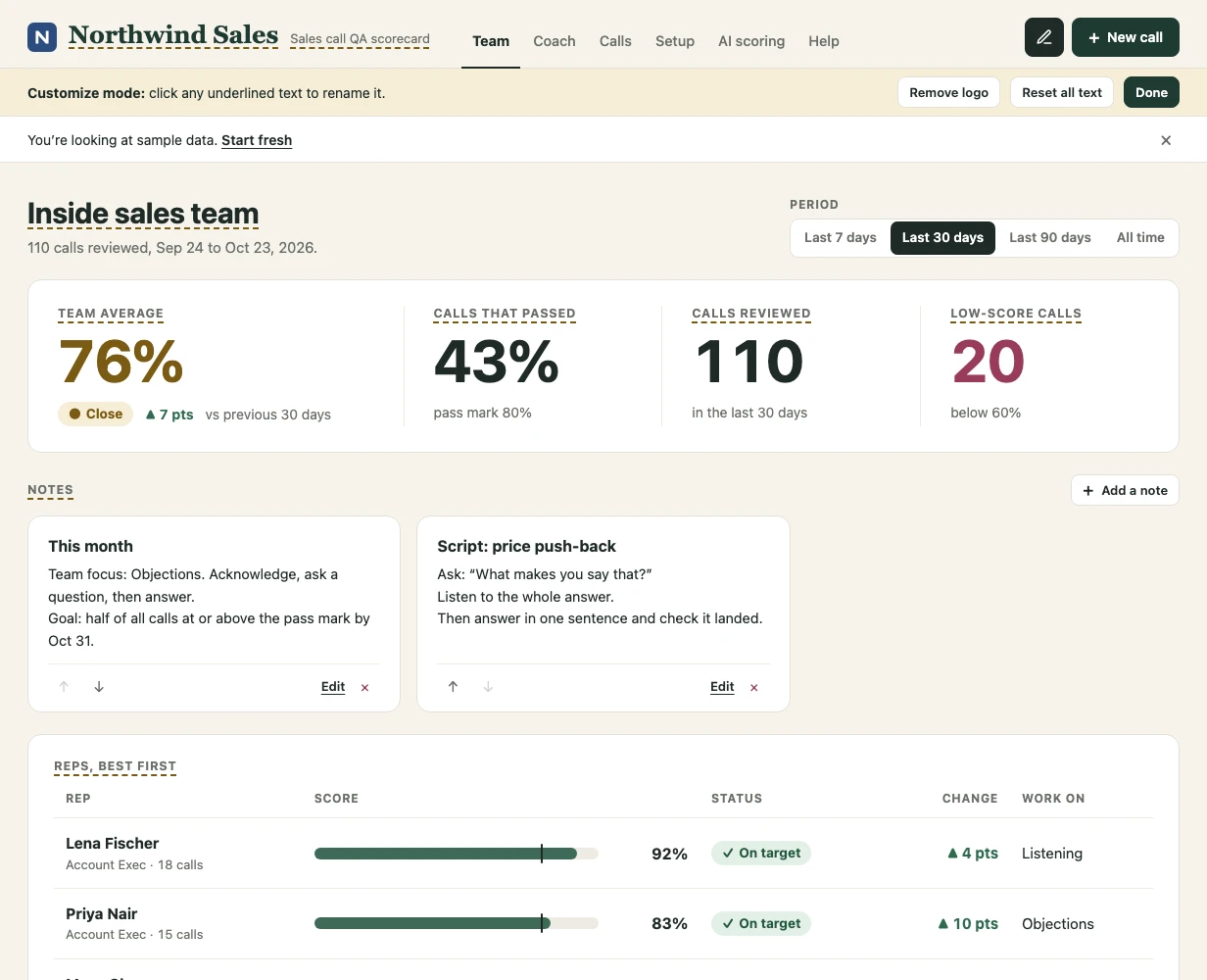Rename the NOTES section label
1207x980 pixels.
[50, 490]
